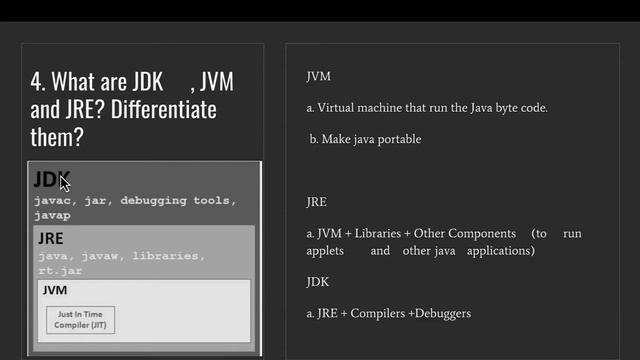Screen dimensions: 640x360
Task: Click the "java, javaw, libraries, rt.jar" text
Action: coord(122,263)
